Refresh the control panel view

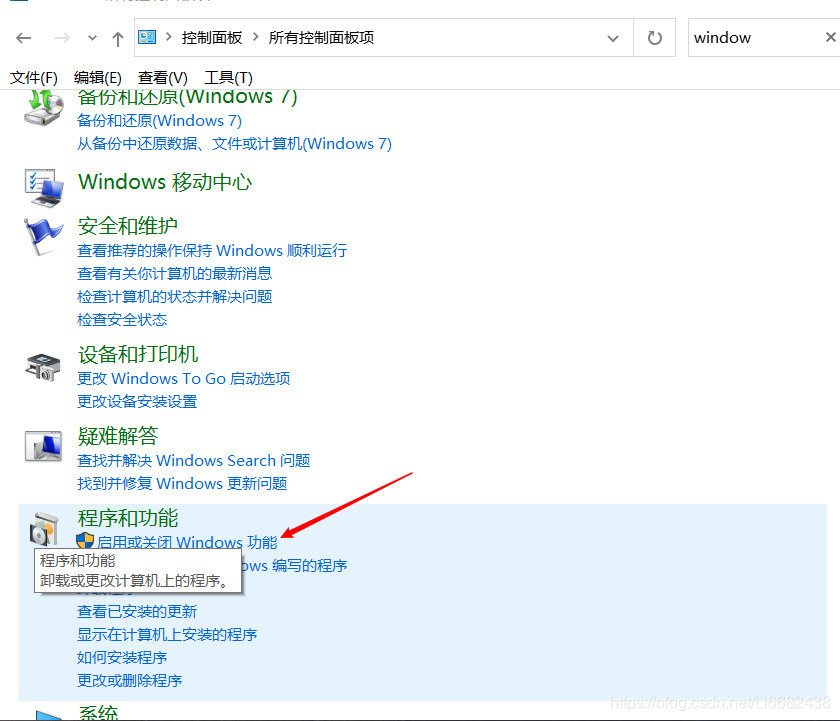pyautogui.click(x=655, y=38)
